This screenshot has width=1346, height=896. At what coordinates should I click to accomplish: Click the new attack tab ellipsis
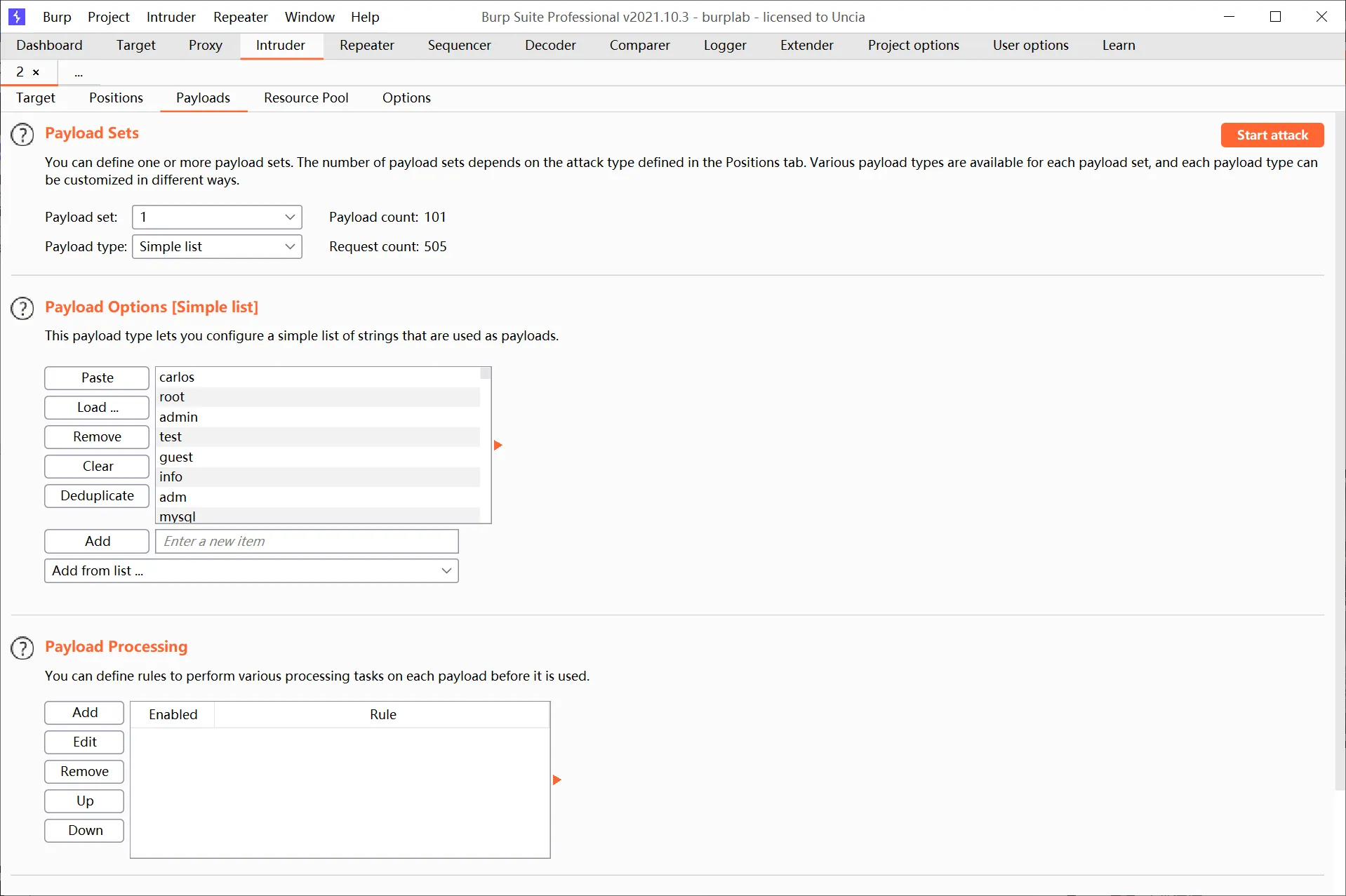click(x=79, y=72)
